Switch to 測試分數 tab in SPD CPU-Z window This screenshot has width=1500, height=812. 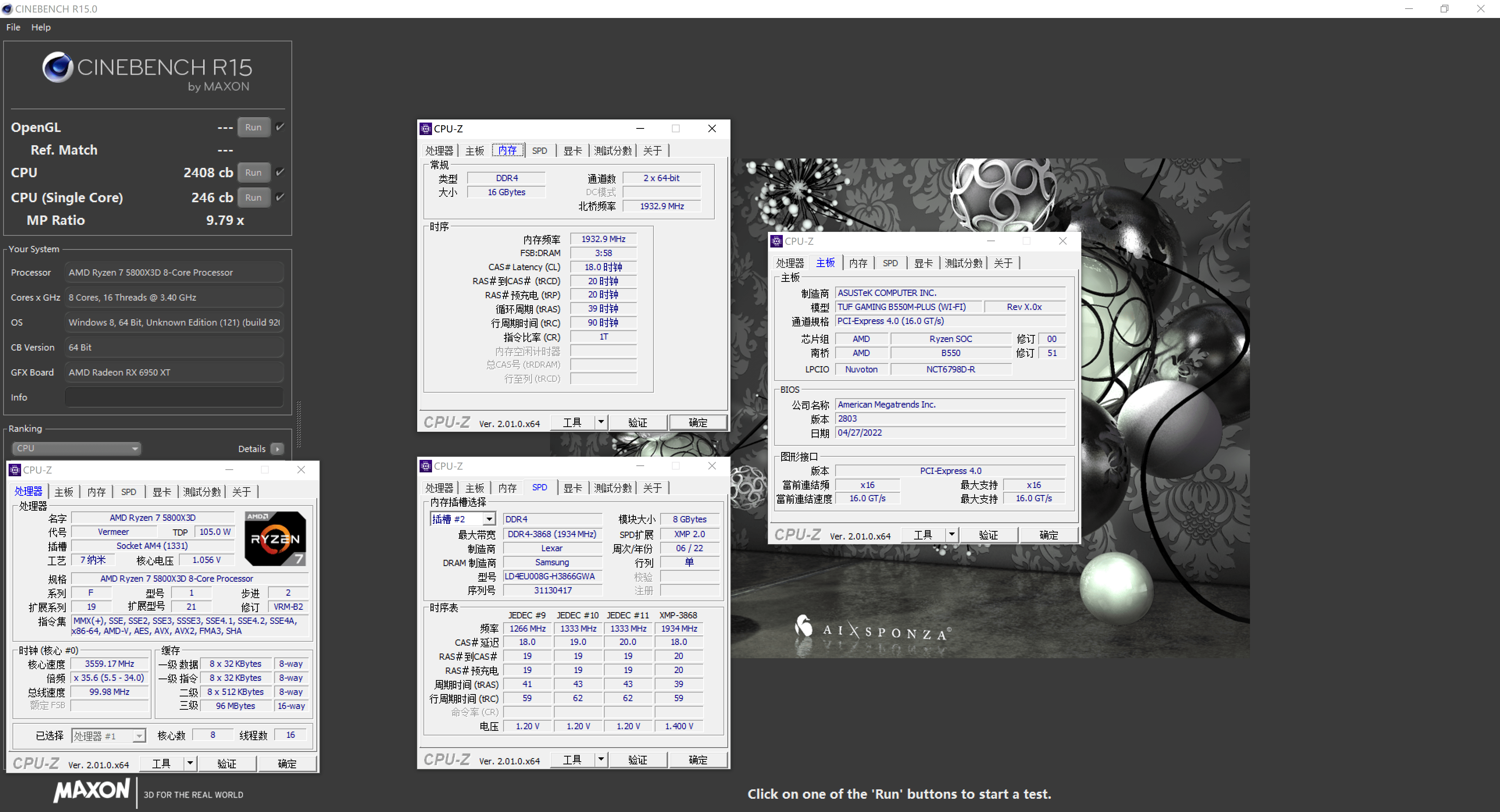pyautogui.click(x=612, y=488)
